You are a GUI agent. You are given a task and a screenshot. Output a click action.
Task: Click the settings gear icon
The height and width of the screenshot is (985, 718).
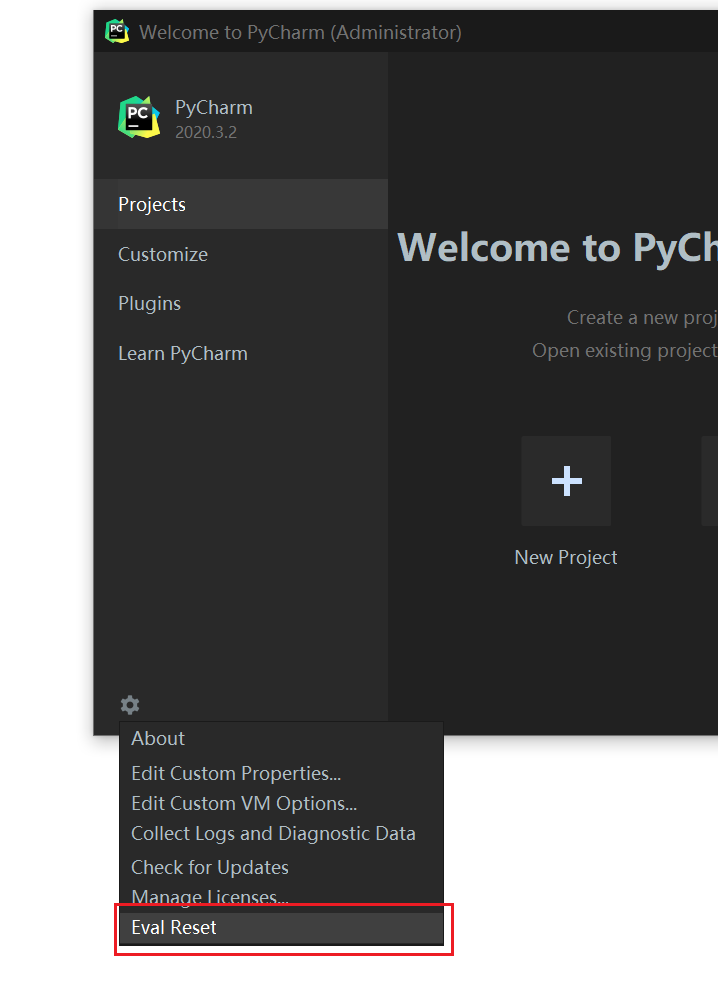click(x=130, y=705)
